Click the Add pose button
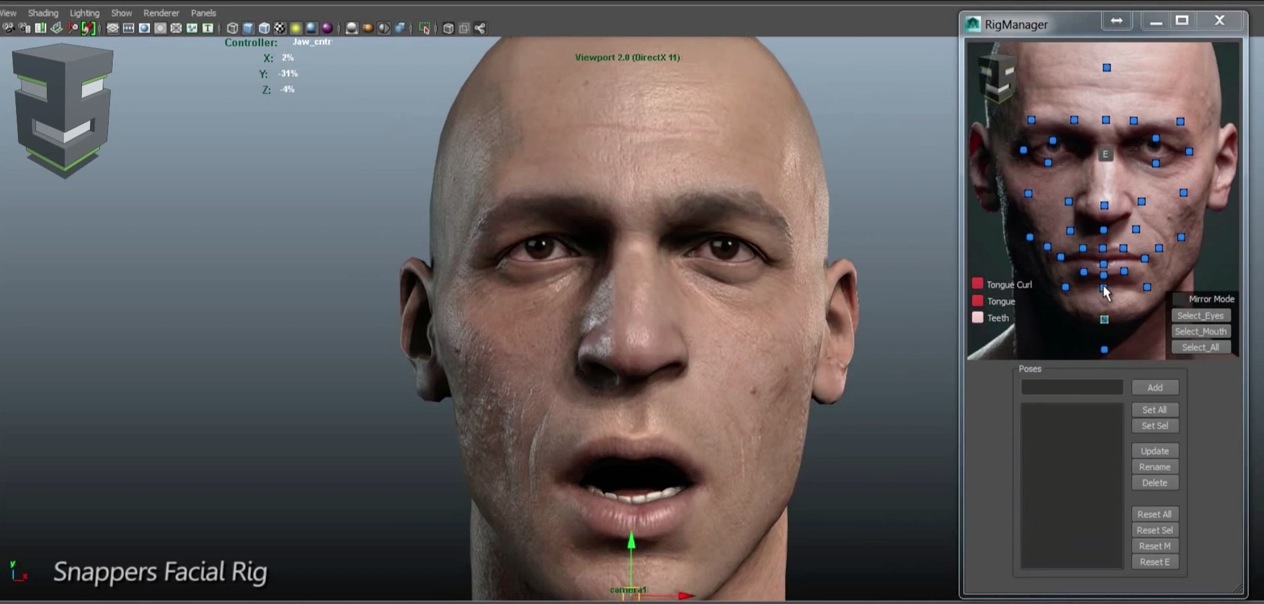The height and width of the screenshot is (604, 1264). 1155,387
